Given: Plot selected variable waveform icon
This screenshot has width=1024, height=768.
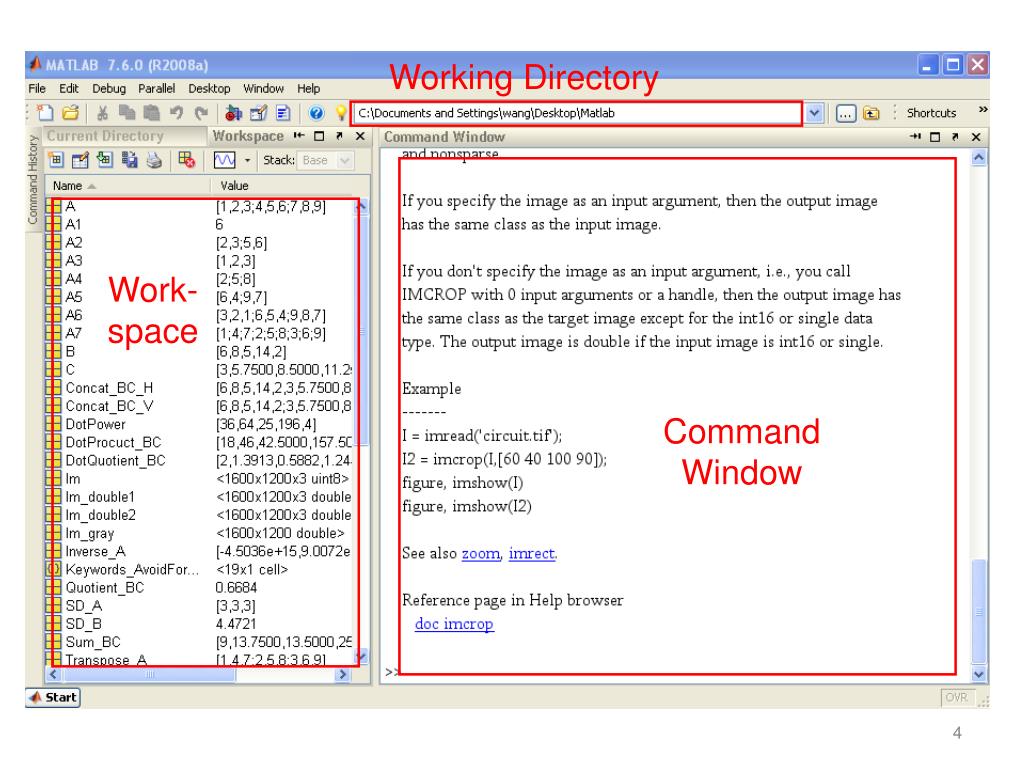Looking at the screenshot, I should tap(225, 160).
